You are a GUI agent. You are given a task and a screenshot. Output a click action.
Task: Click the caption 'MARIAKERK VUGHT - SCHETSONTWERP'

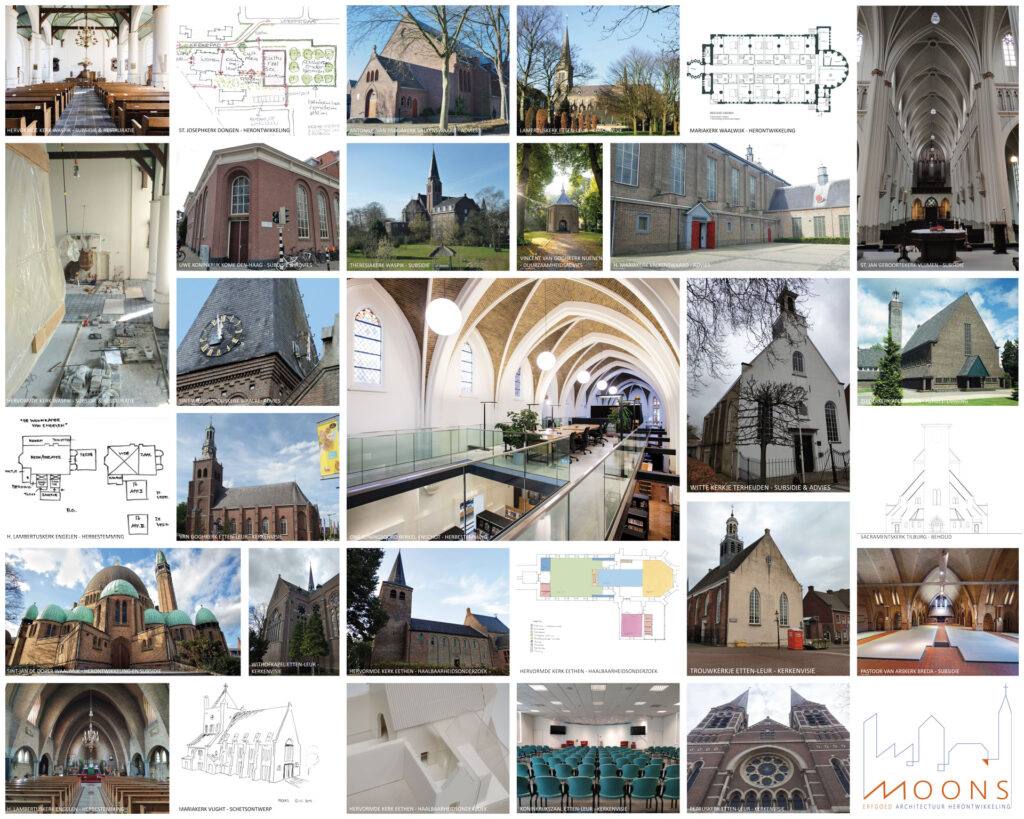(225, 809)
